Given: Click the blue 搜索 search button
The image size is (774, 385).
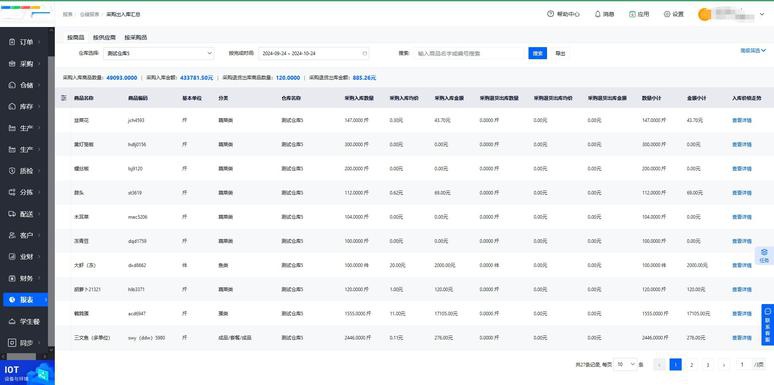Looking at the screenshot, I should (538, 53).
